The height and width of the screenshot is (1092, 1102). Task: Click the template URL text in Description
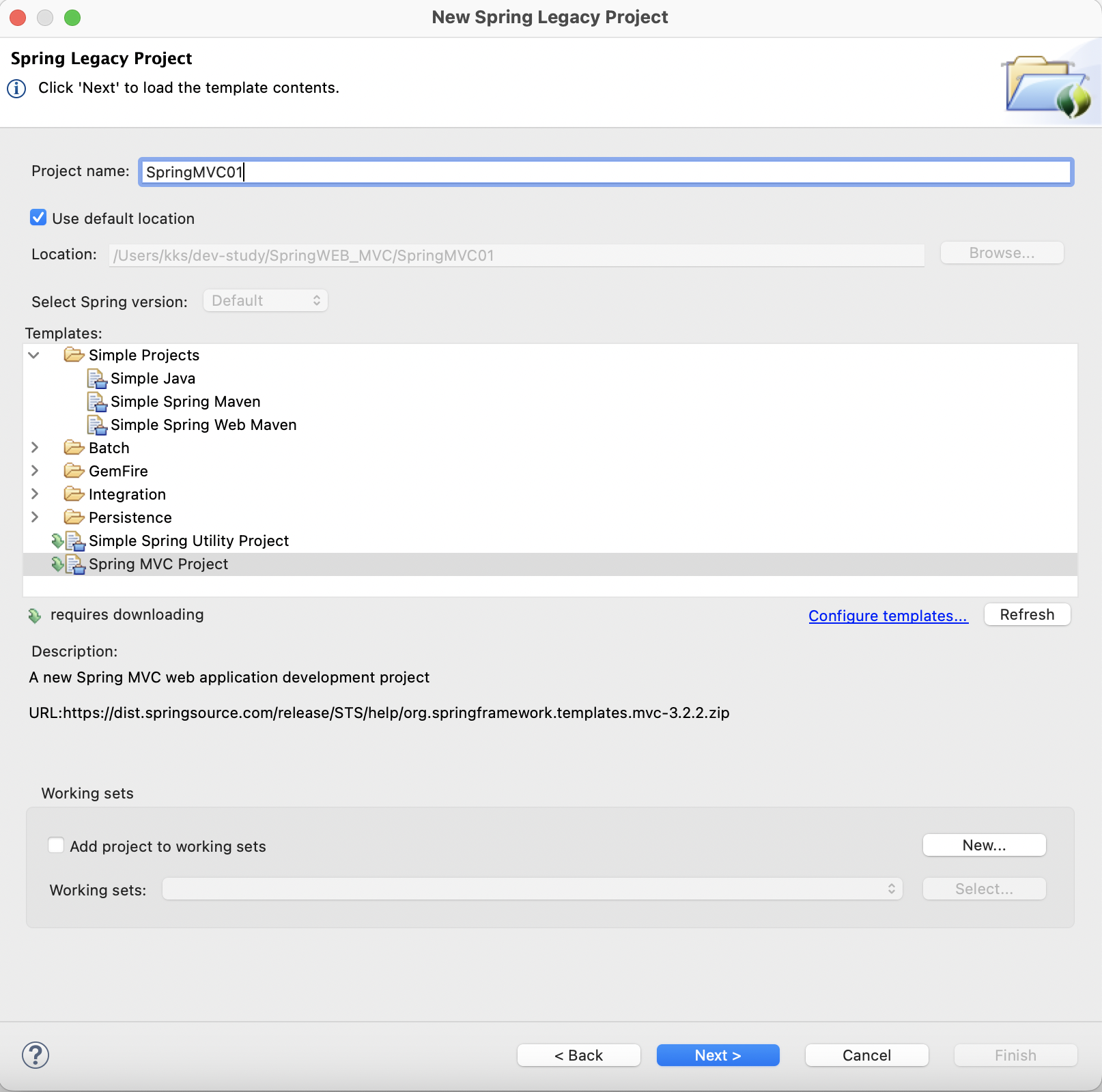pos(379,713)
